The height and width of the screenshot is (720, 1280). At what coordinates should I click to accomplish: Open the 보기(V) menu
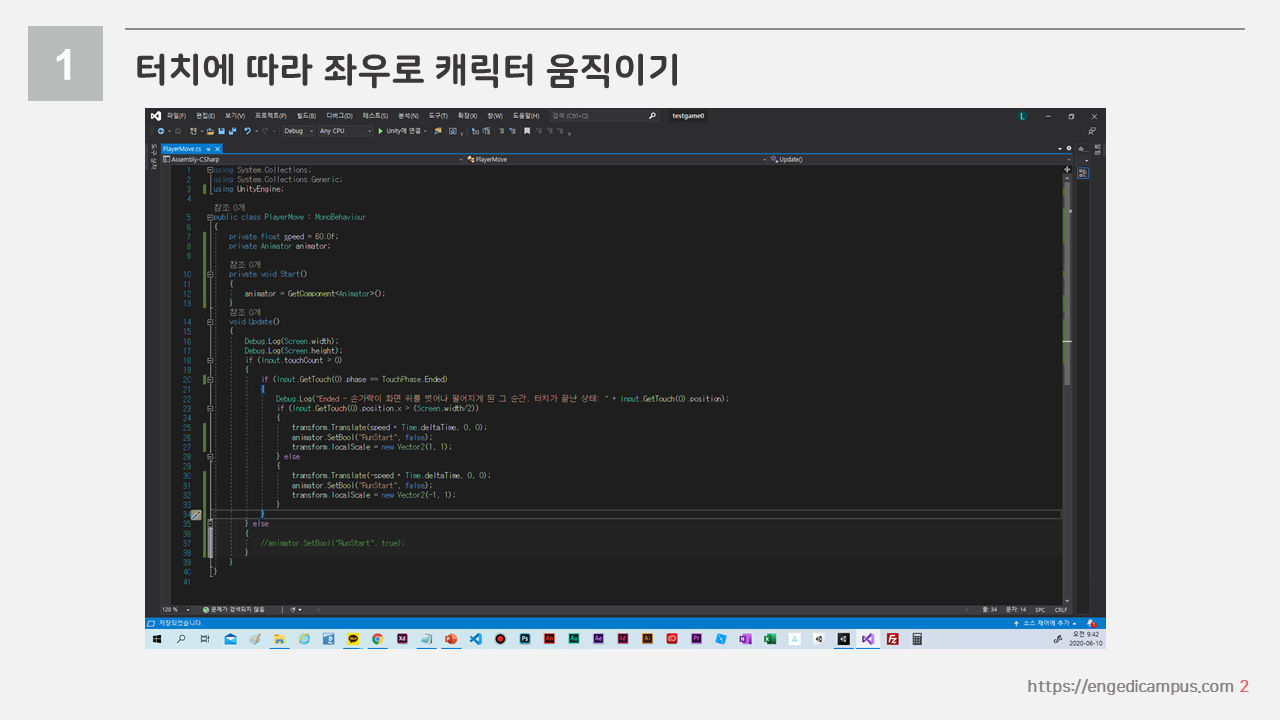235,116
